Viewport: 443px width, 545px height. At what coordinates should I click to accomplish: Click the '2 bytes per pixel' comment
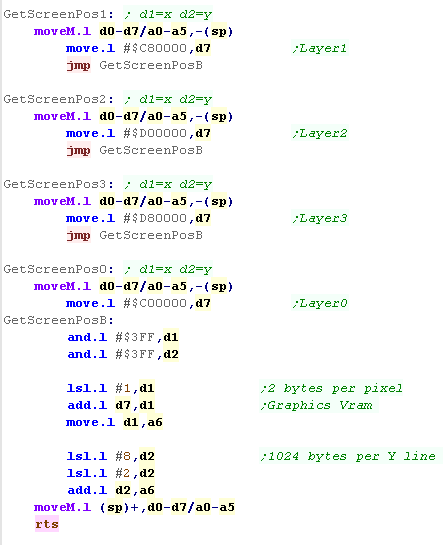point(331,388)
